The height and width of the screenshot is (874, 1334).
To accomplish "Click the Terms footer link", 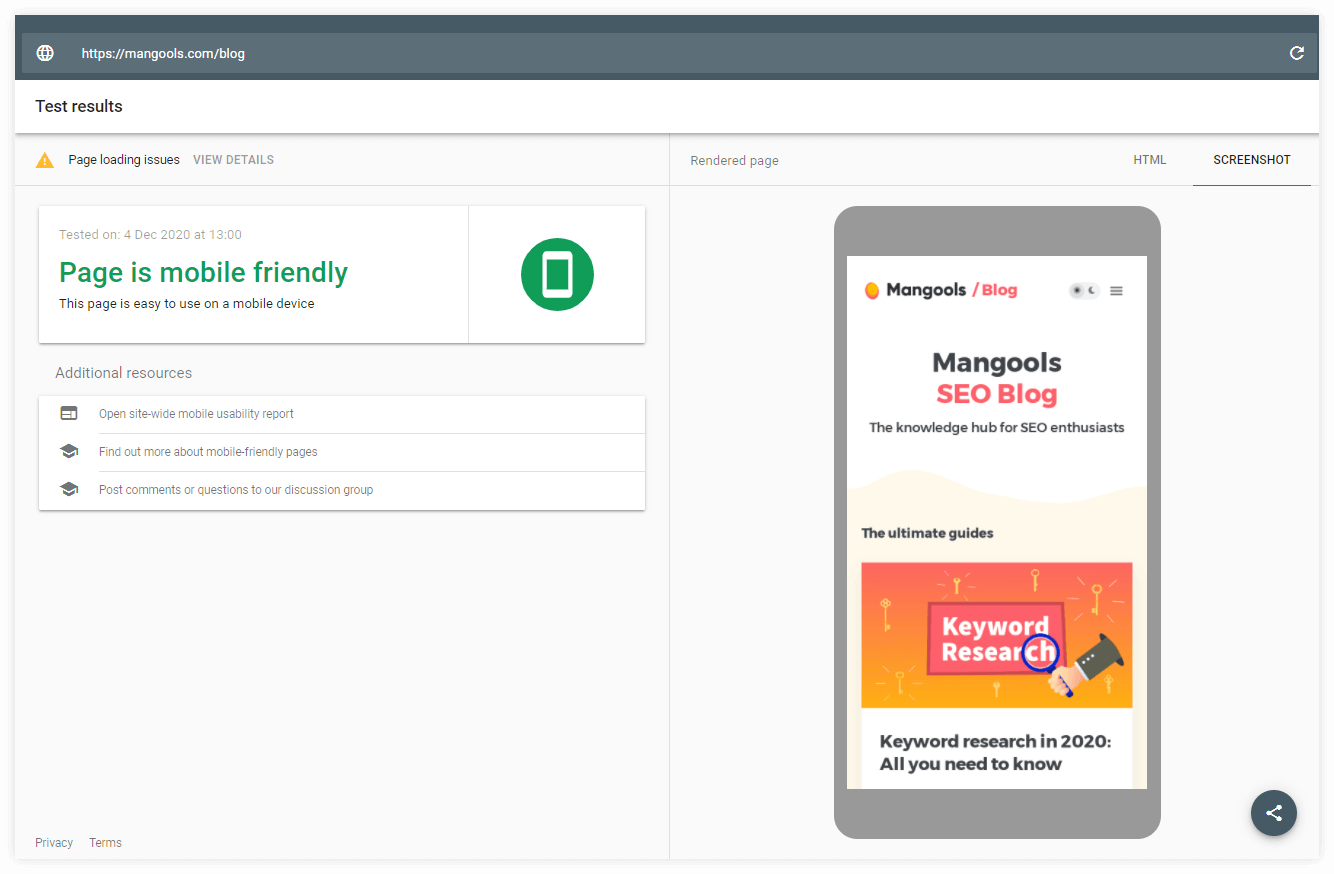I will [x=105, y=843].
